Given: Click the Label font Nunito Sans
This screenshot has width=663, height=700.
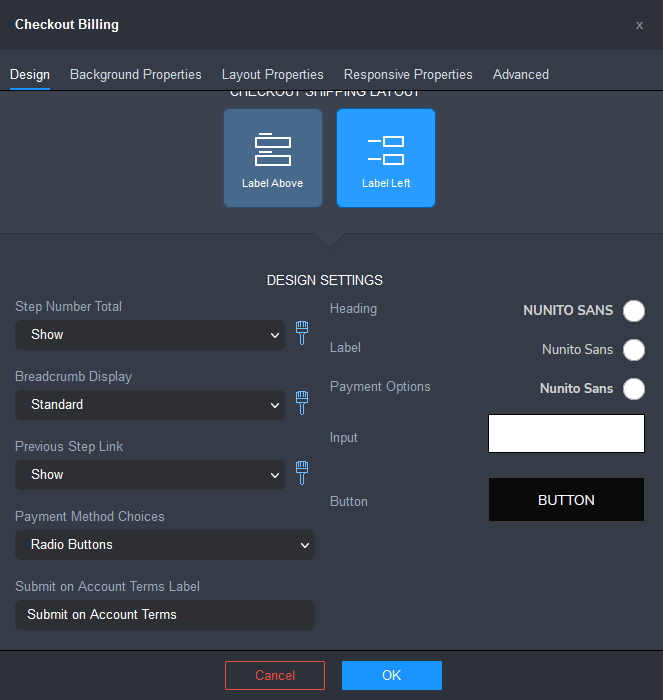Looking at the screenshot, I should 577,350.
